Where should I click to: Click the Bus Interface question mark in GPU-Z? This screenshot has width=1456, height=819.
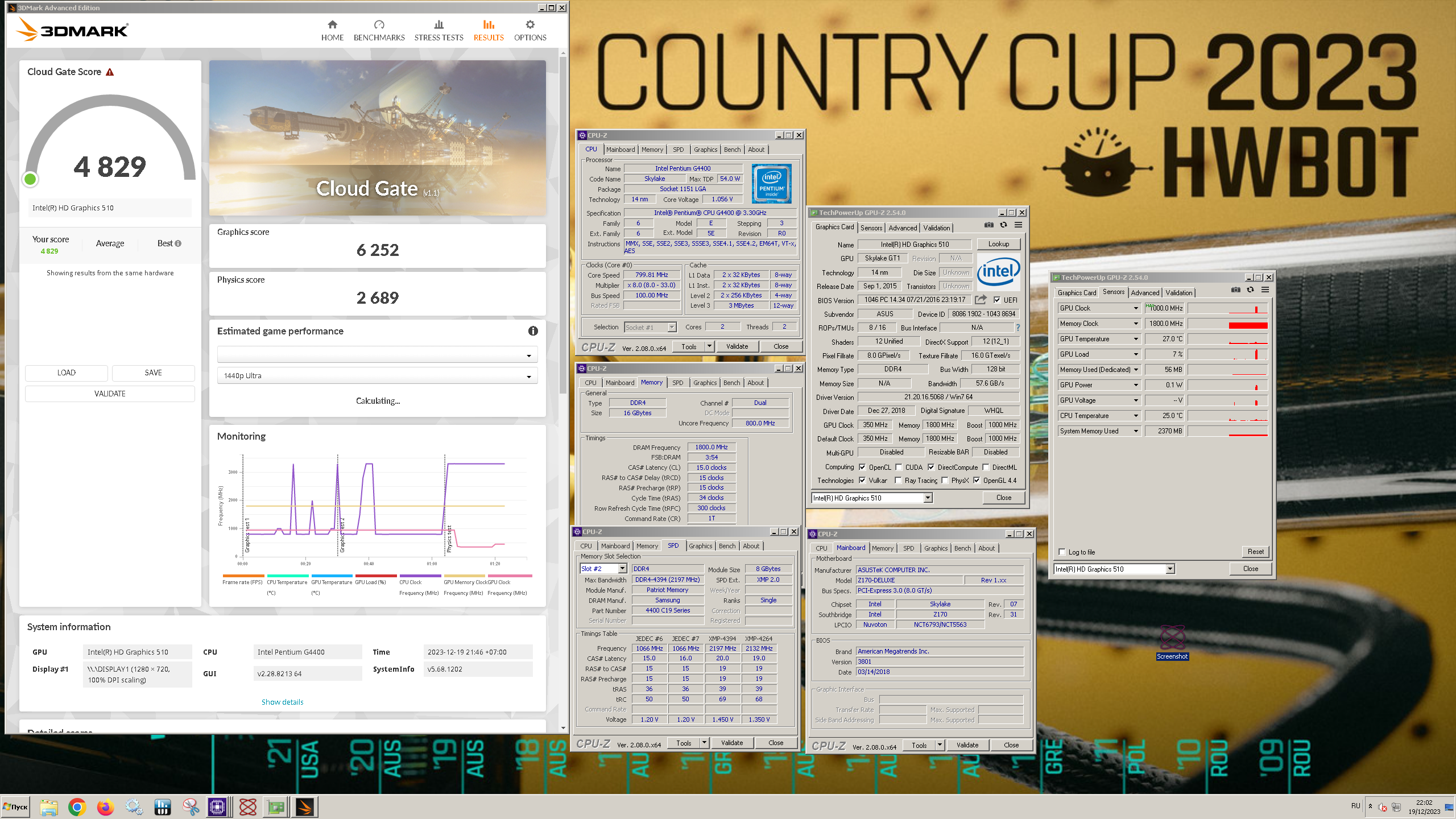[1018, 328]
